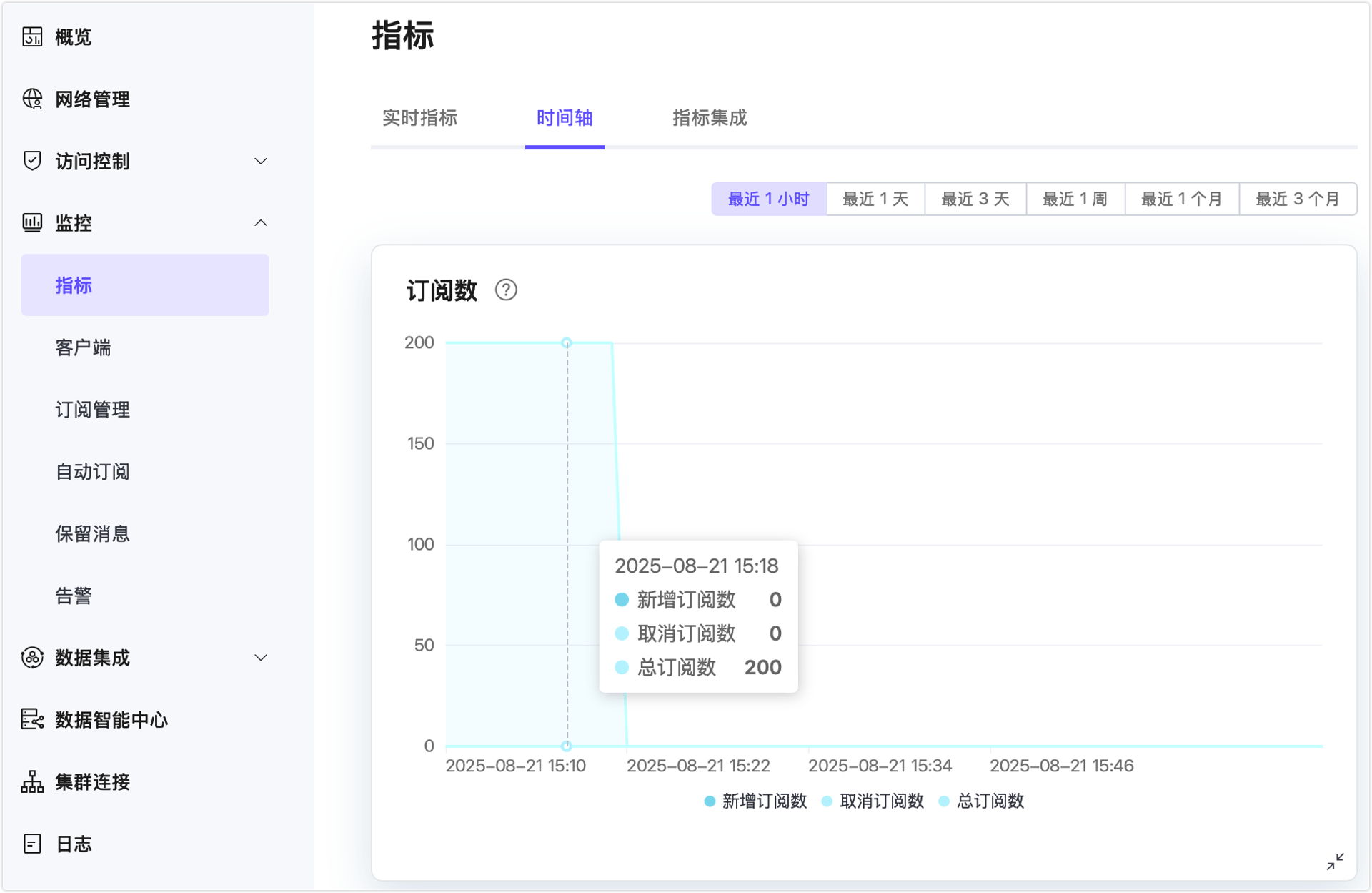Click the log (日志) icon
1372x893 pixels.
pyautogui.click(x=32, y=844)
